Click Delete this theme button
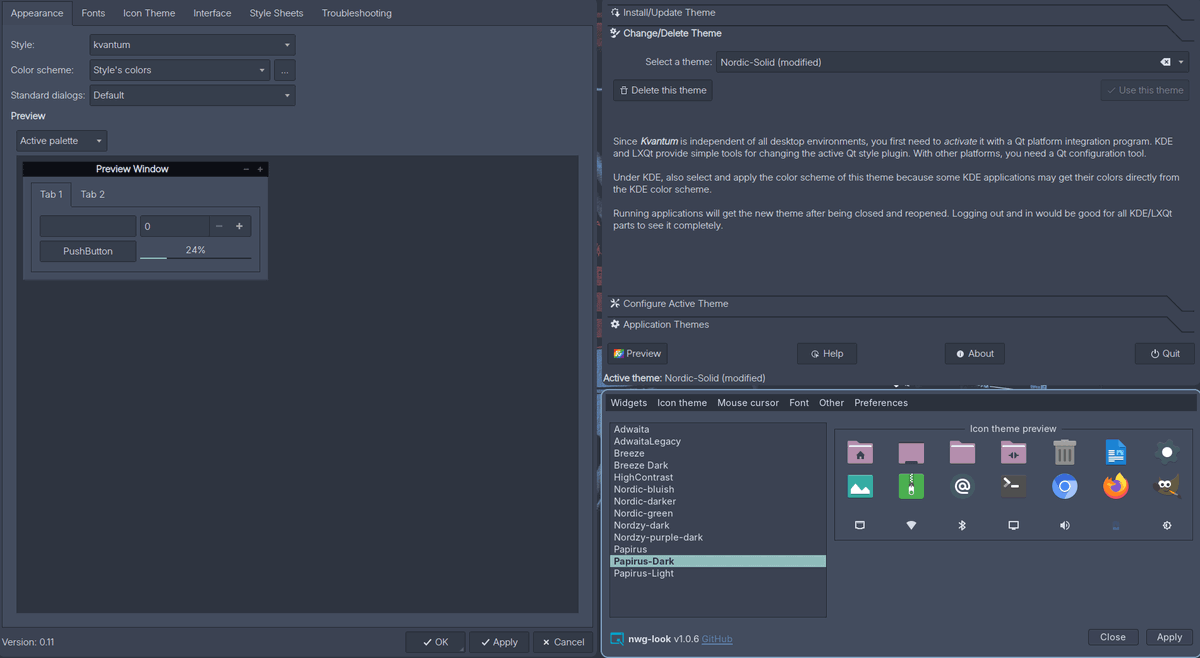1200x658 pixels. [663, 90]
